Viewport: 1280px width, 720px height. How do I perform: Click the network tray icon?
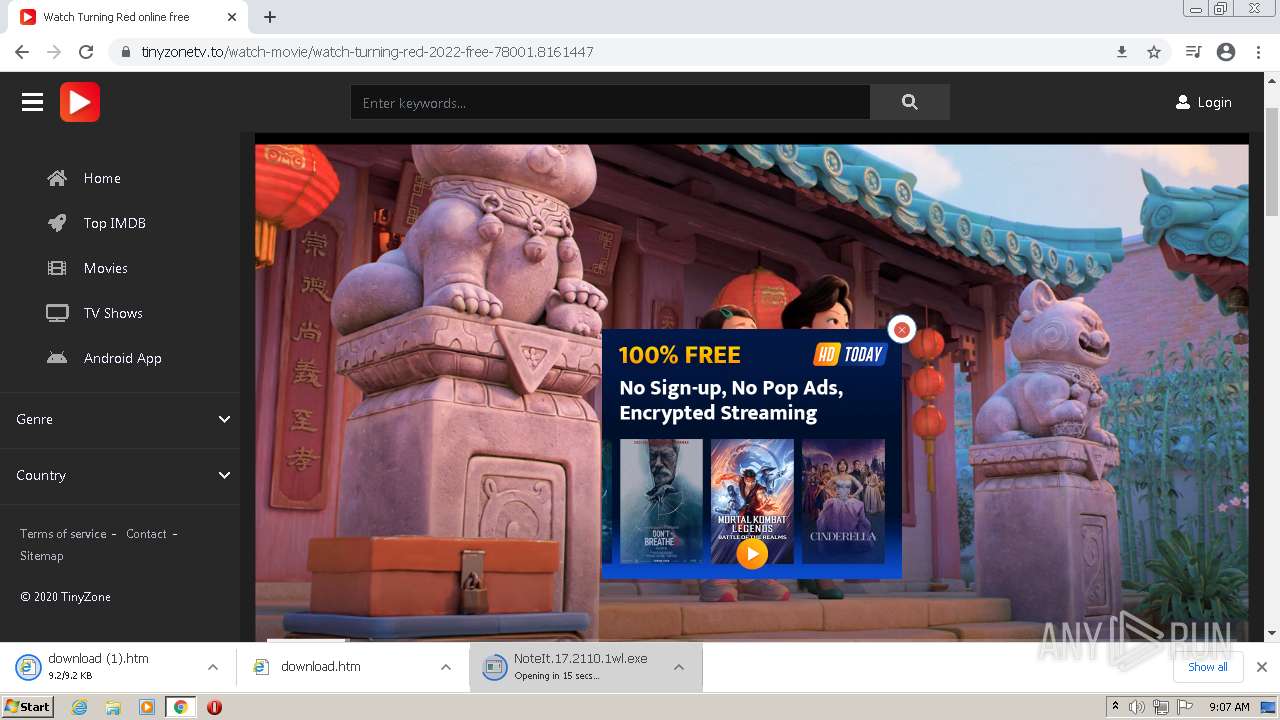(x=1161, y=707)
